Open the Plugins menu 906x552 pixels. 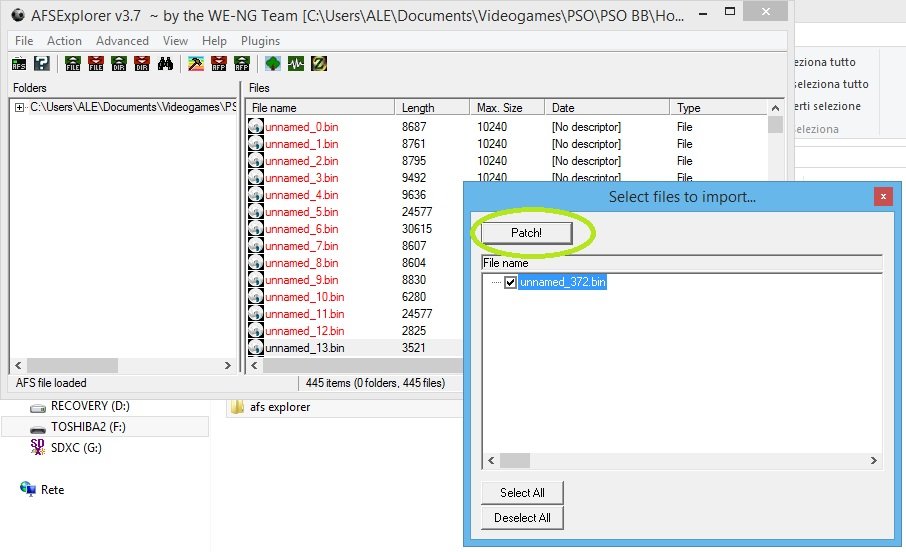click(261, 40)
